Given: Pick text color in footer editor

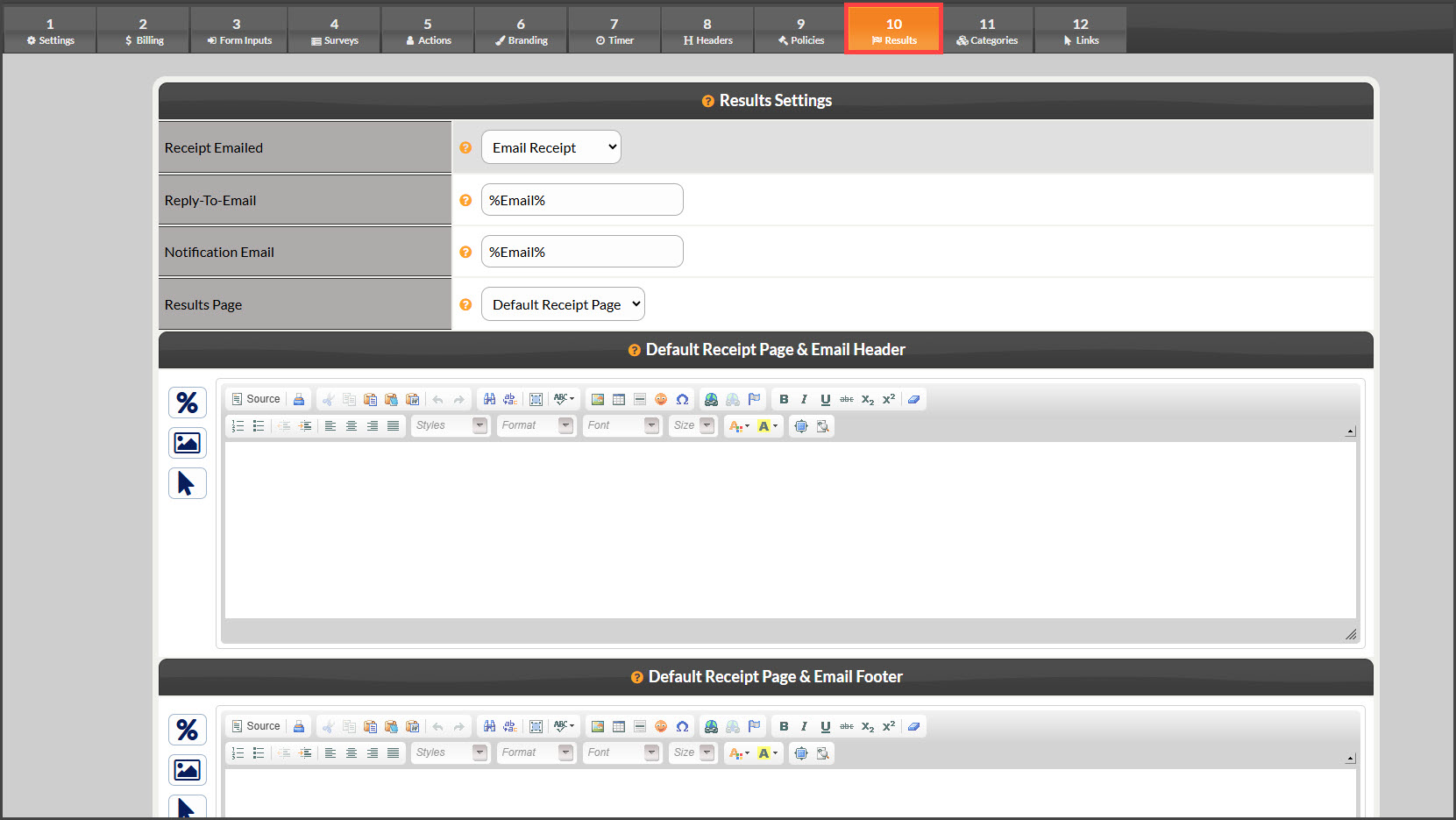Looking at the screenshot, I should [x=739, y=752].
